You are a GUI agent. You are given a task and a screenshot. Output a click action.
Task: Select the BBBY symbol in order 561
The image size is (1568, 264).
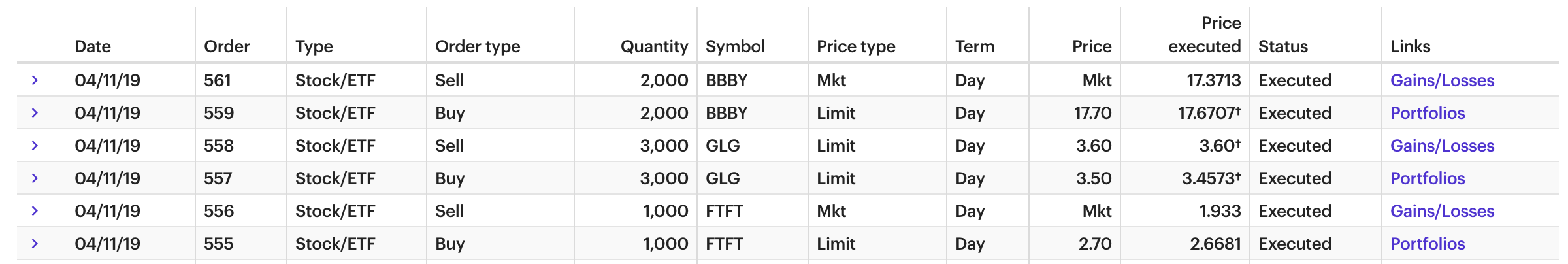pos(727,80)
